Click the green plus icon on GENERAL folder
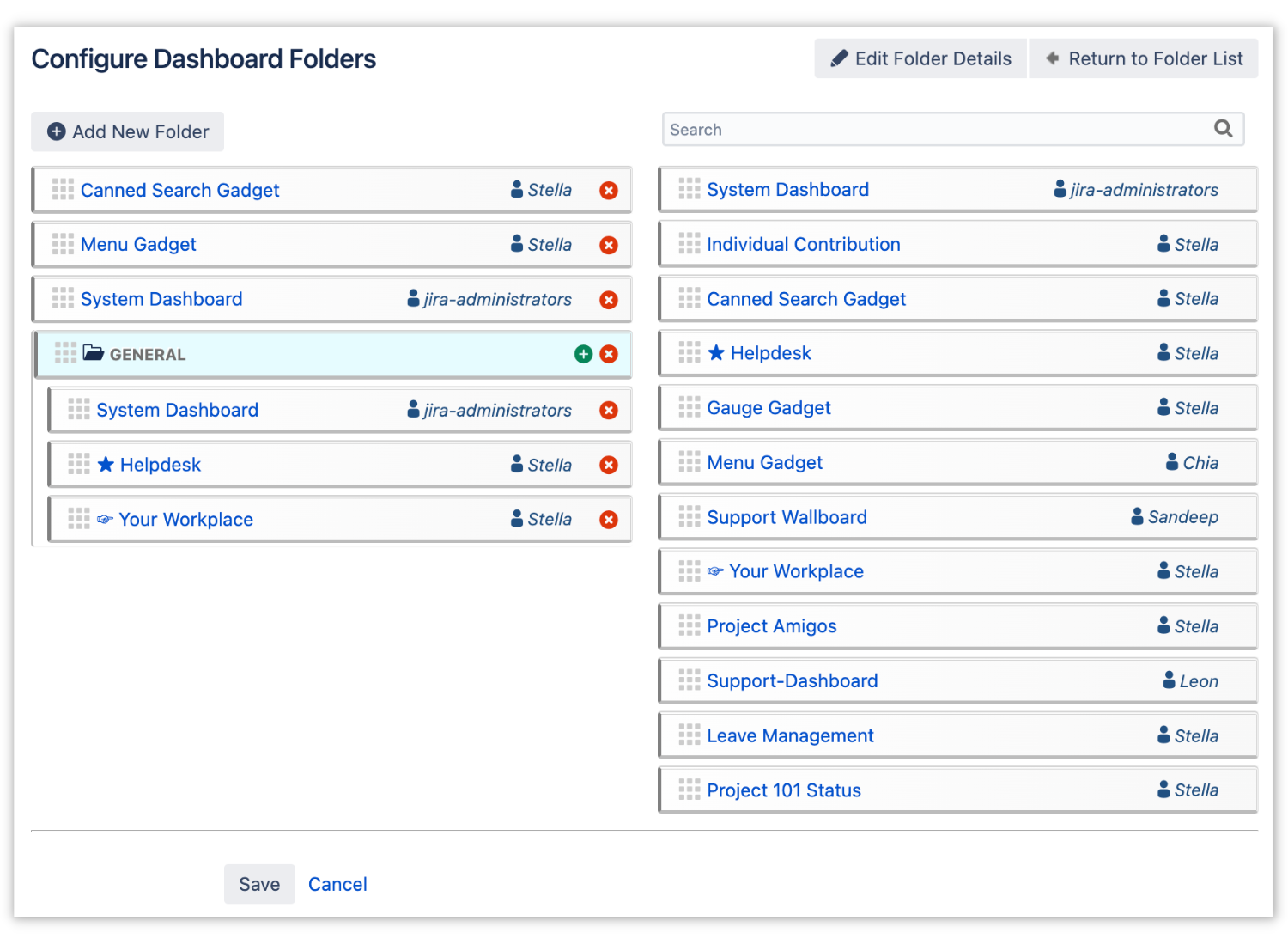Image resolution: width=1288 pixels, height=945 pixels. pyautogui.click(x=584, y=353)
